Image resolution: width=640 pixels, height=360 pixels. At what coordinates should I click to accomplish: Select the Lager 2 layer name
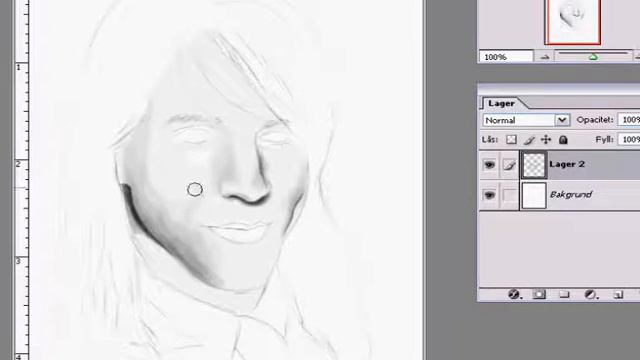tap(567, 164)
